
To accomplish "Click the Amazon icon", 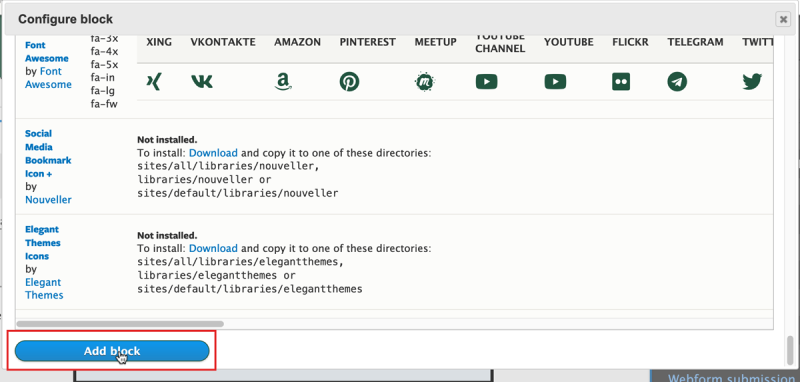I will click(283, 82).
